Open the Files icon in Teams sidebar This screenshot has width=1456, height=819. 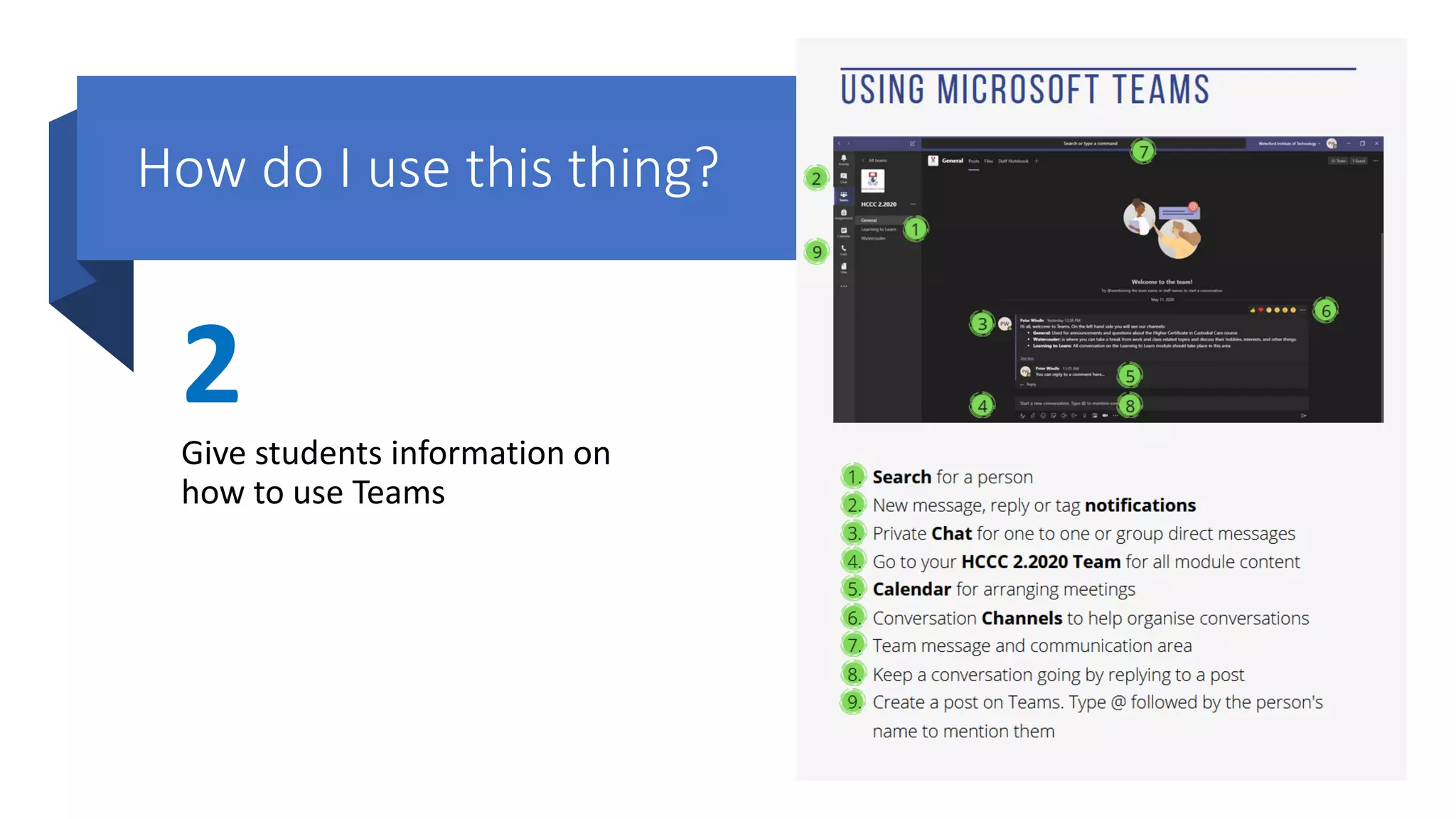coord(843,267)
